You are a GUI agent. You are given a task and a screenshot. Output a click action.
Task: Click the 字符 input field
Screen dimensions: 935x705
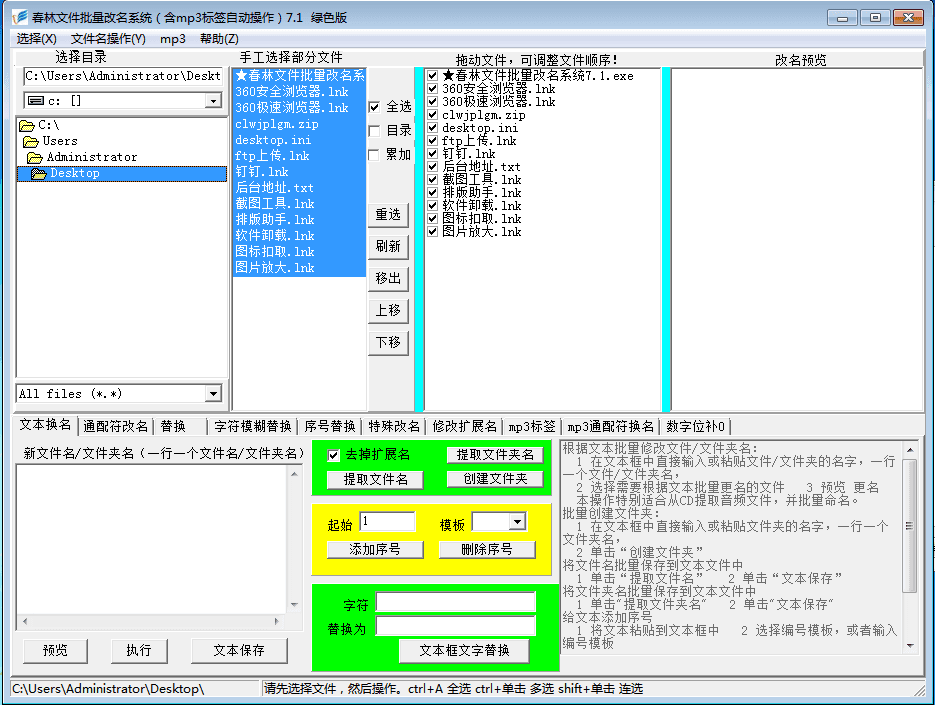coord(456,602)
